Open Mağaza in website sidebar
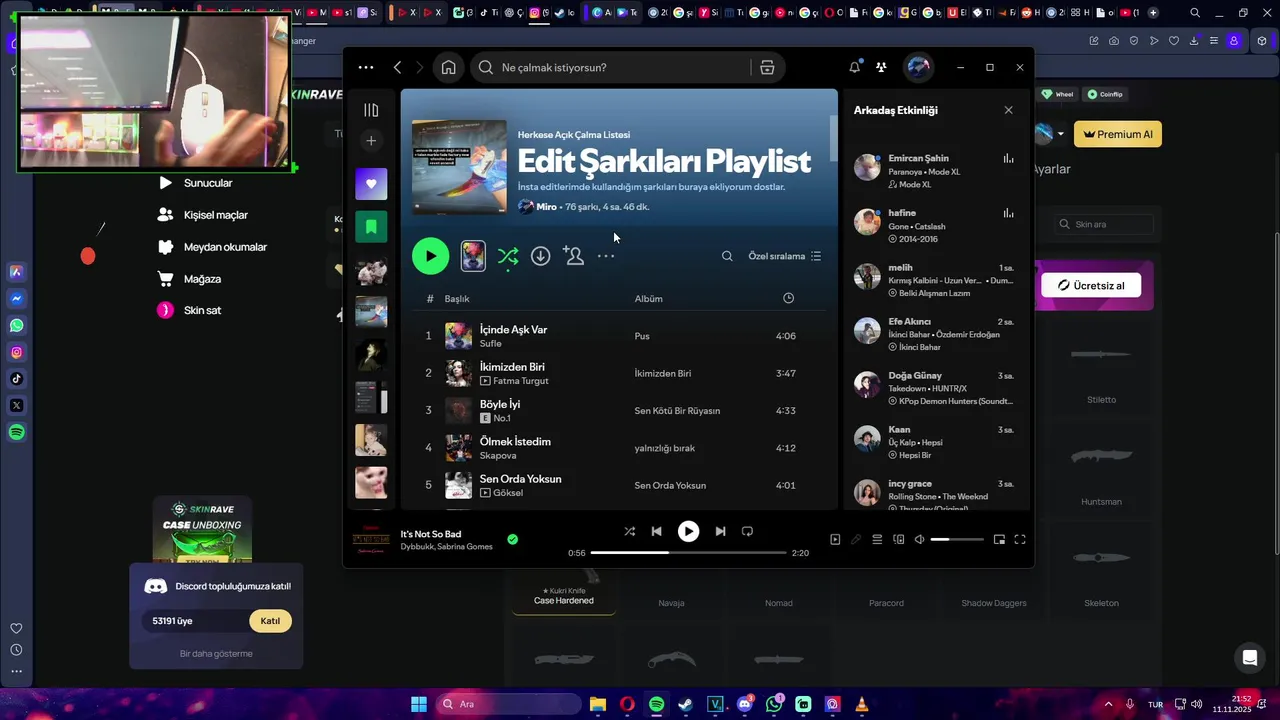This screenshot has height=720, width=1280. (x=202, y=279)
